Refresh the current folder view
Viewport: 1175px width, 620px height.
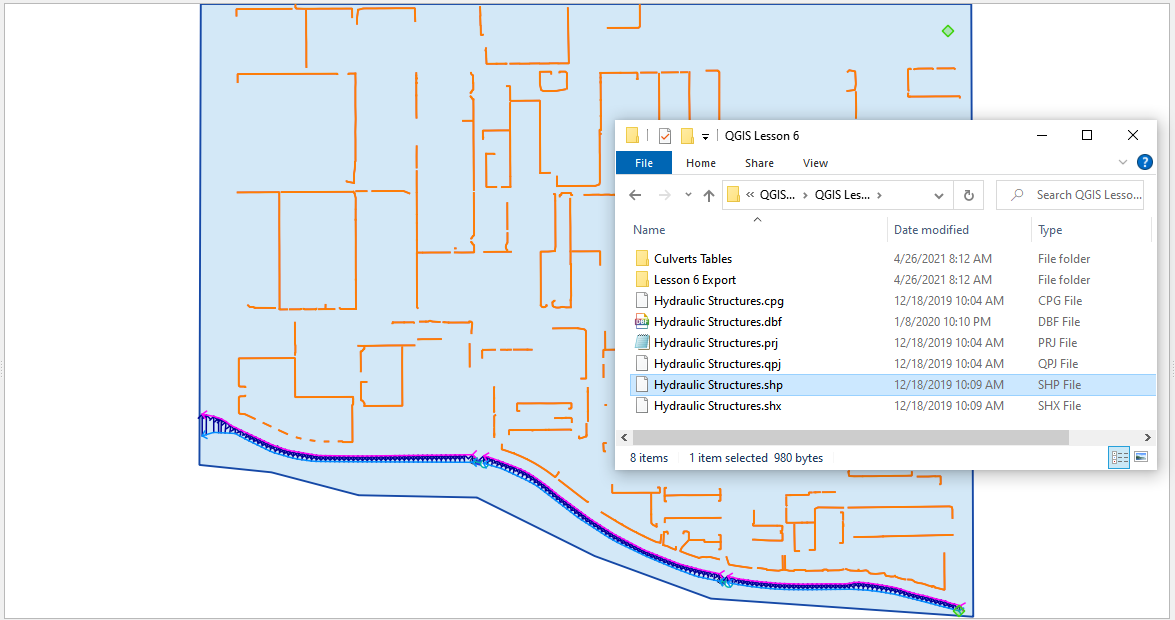click(x=968, y=195)
